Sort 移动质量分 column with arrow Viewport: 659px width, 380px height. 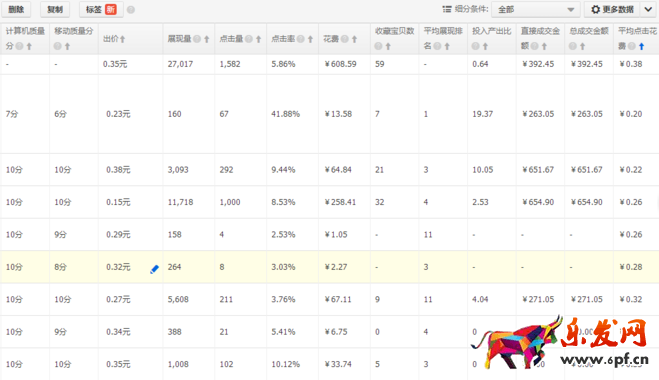click(67, 47)
